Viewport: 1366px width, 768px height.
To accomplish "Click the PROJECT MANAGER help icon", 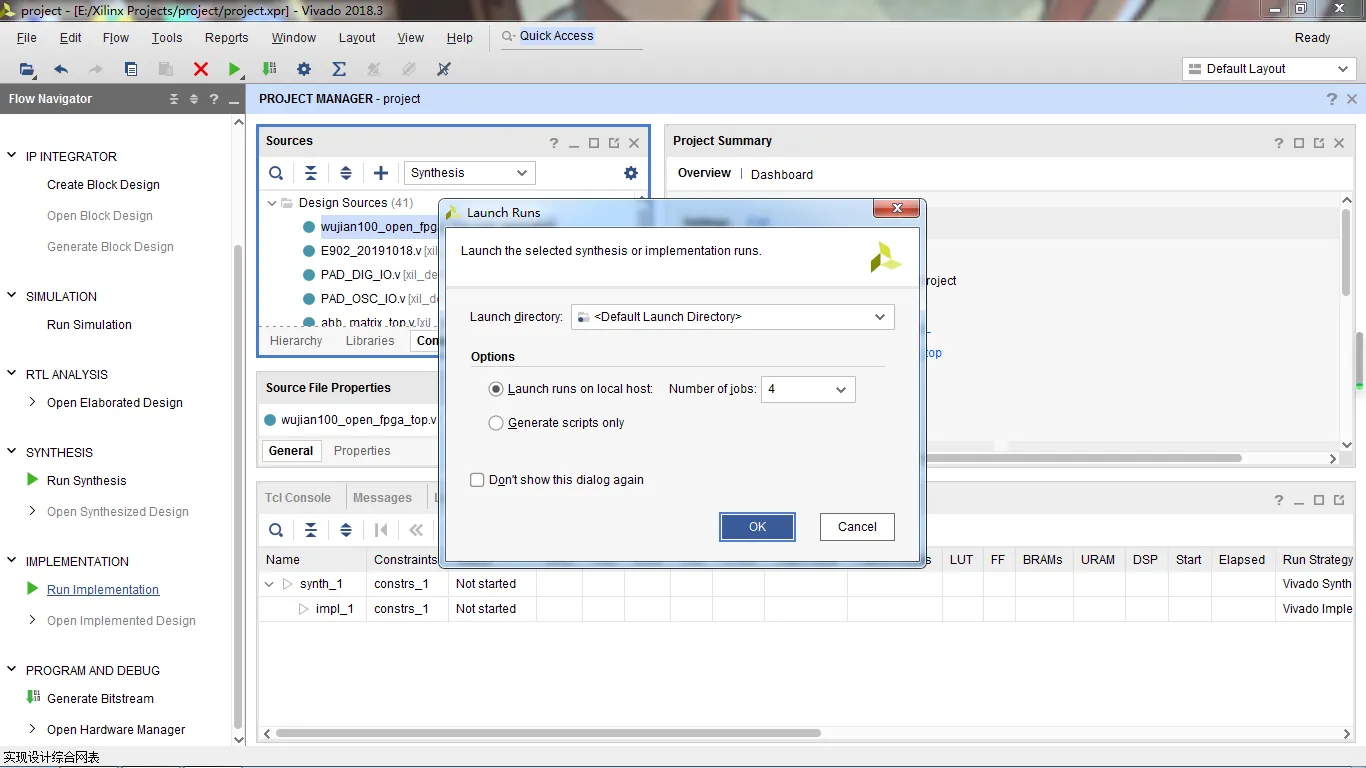I will pos(1332,99).
